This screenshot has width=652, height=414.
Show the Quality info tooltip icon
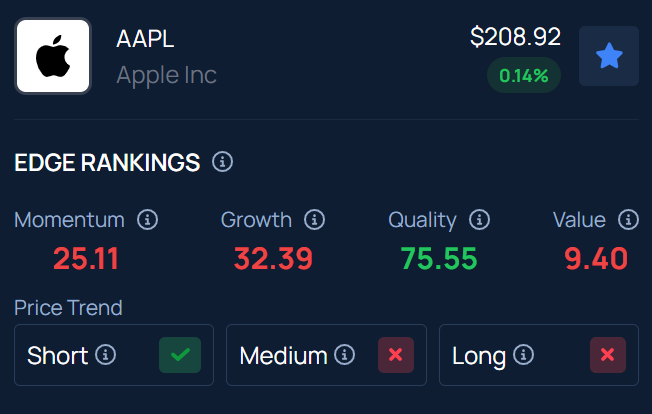pos(479,220)
